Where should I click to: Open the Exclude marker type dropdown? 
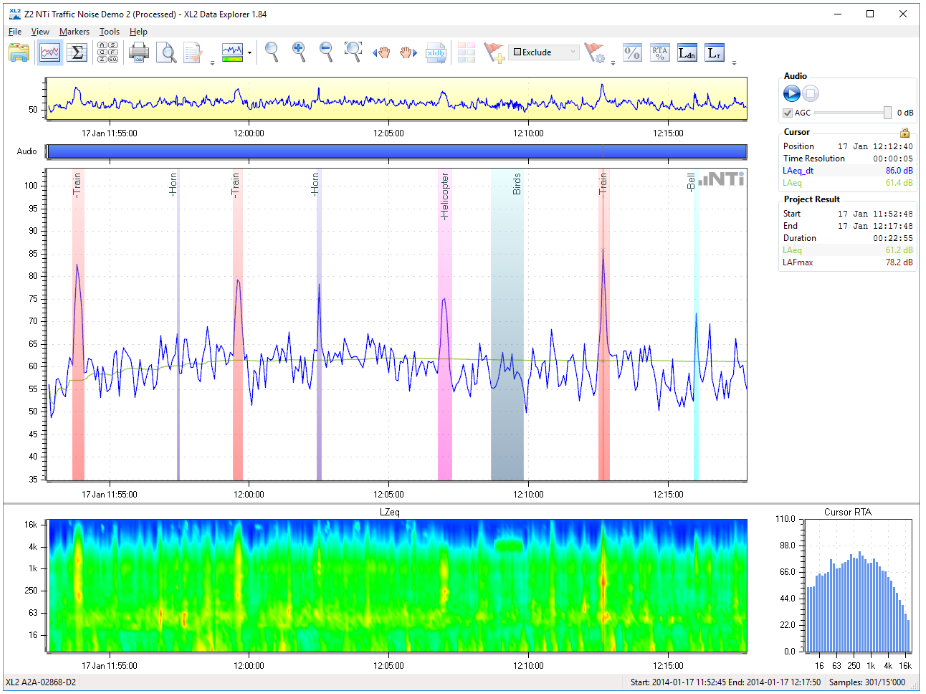point(573,52)
